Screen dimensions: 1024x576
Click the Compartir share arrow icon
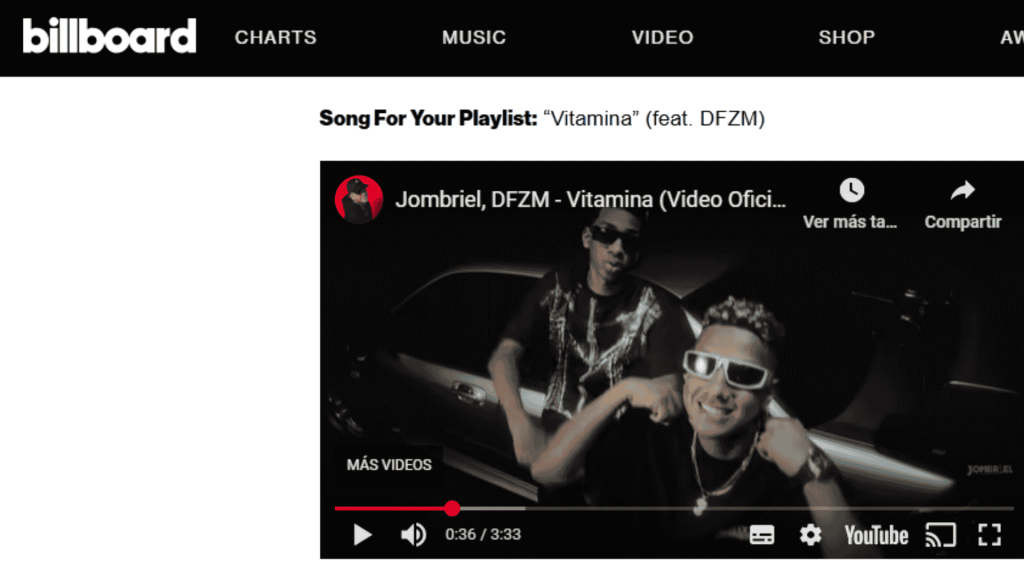[963, 190]
